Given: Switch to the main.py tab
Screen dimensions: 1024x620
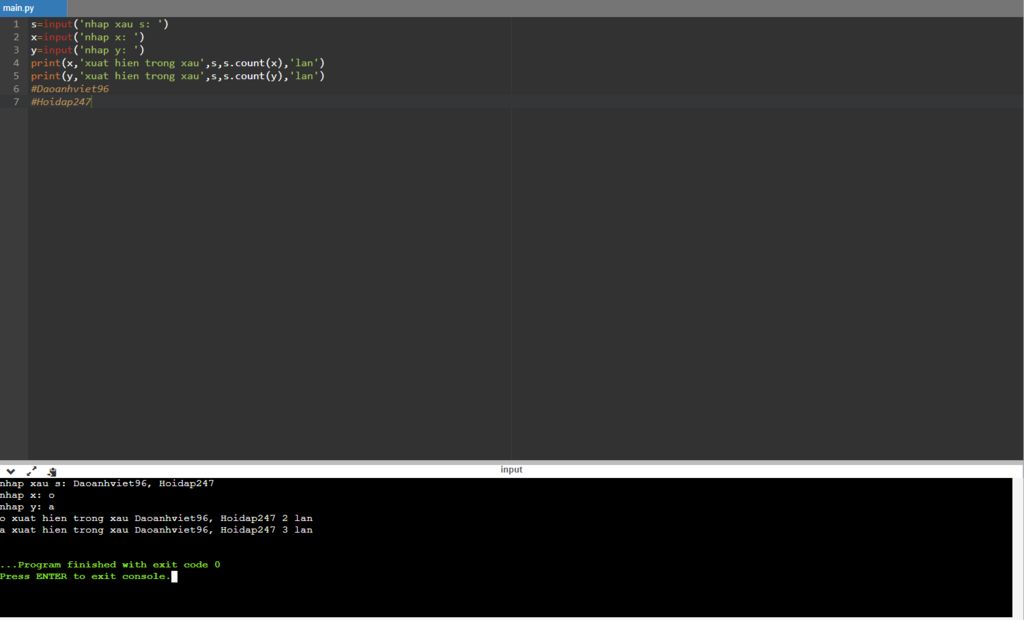Looking at the screenshot, I should point(33,8).
